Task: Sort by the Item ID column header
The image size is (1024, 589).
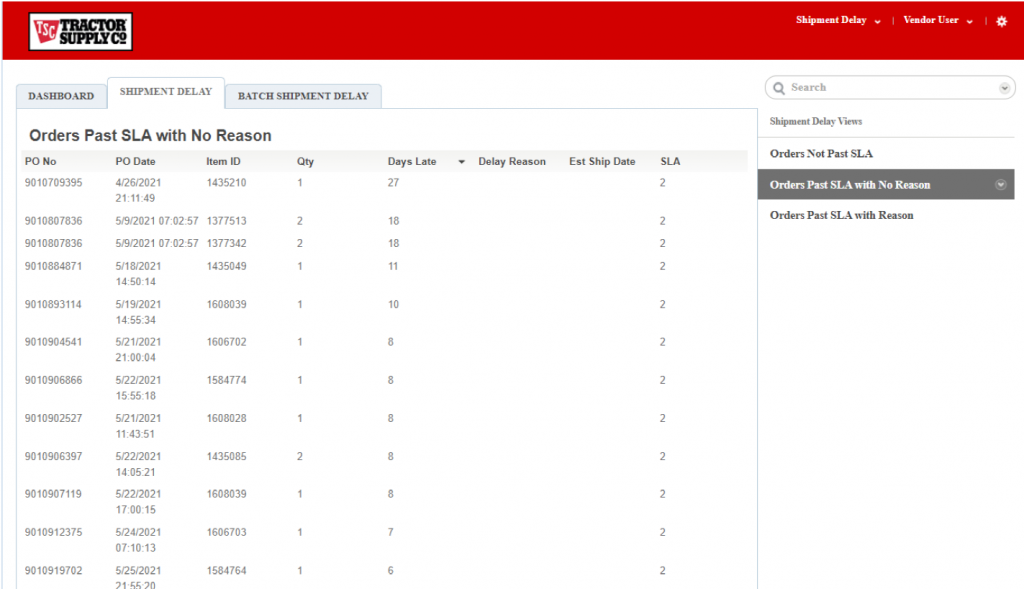Action: pos(223,161)
